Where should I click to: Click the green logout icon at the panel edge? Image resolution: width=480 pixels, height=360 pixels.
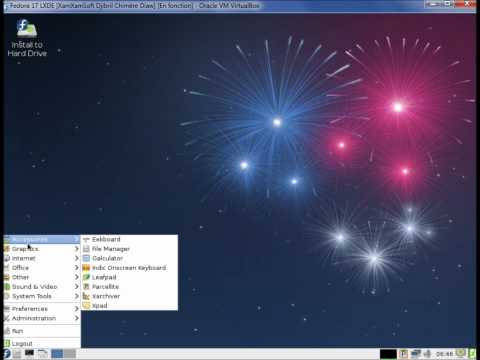tap(472, 354)
